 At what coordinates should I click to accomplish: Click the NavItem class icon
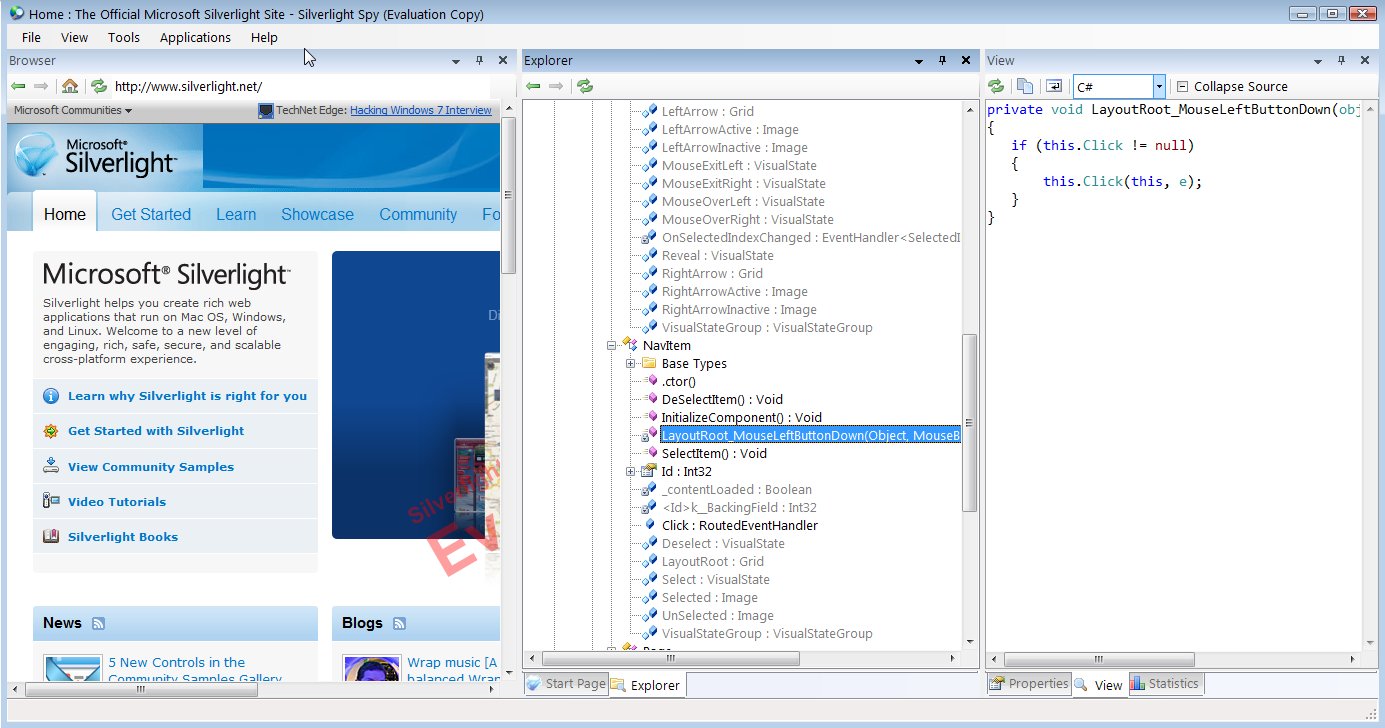pyautogui.click(x=629, y=345)
